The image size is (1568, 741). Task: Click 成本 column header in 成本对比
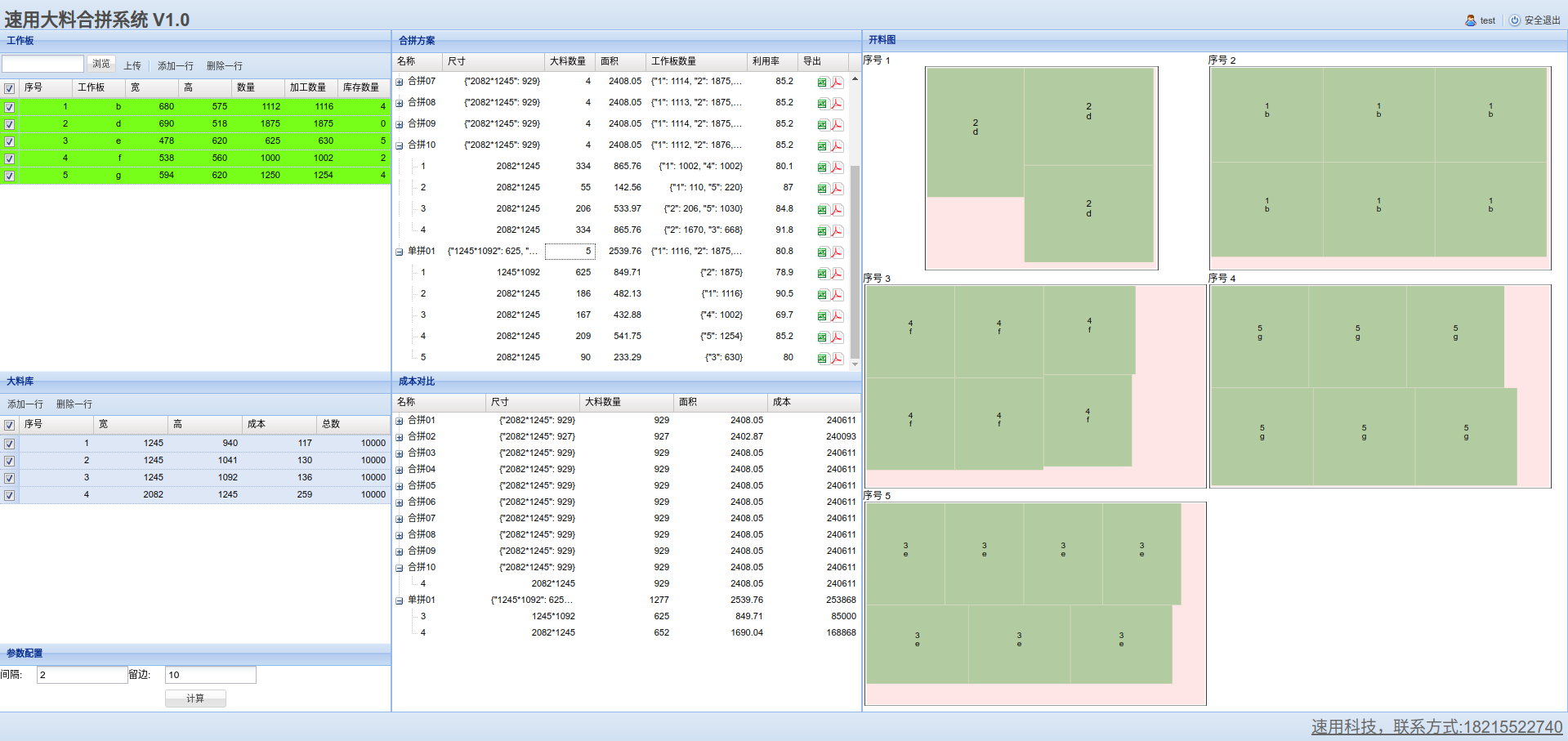tap(814, 402)
